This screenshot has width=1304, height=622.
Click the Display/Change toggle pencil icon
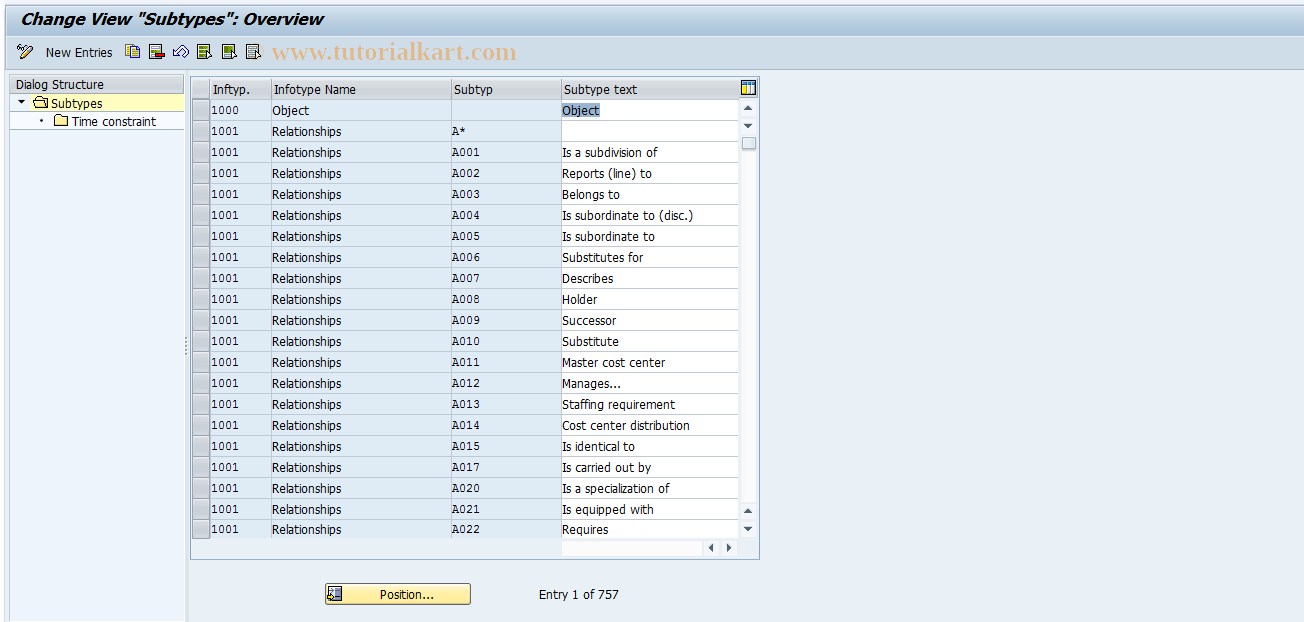[25, 52]
